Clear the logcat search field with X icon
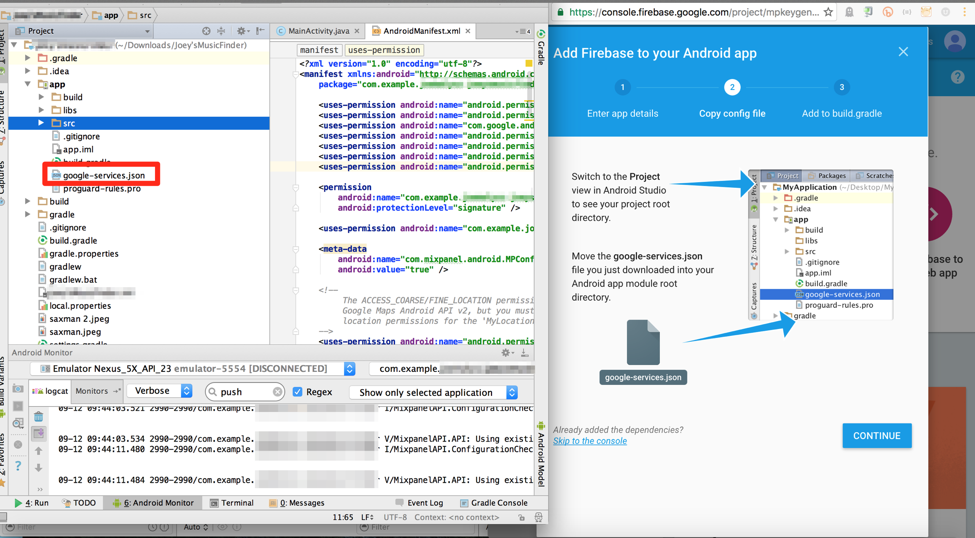The height and width of the screenshot is (538, 975). coord(277,392)
